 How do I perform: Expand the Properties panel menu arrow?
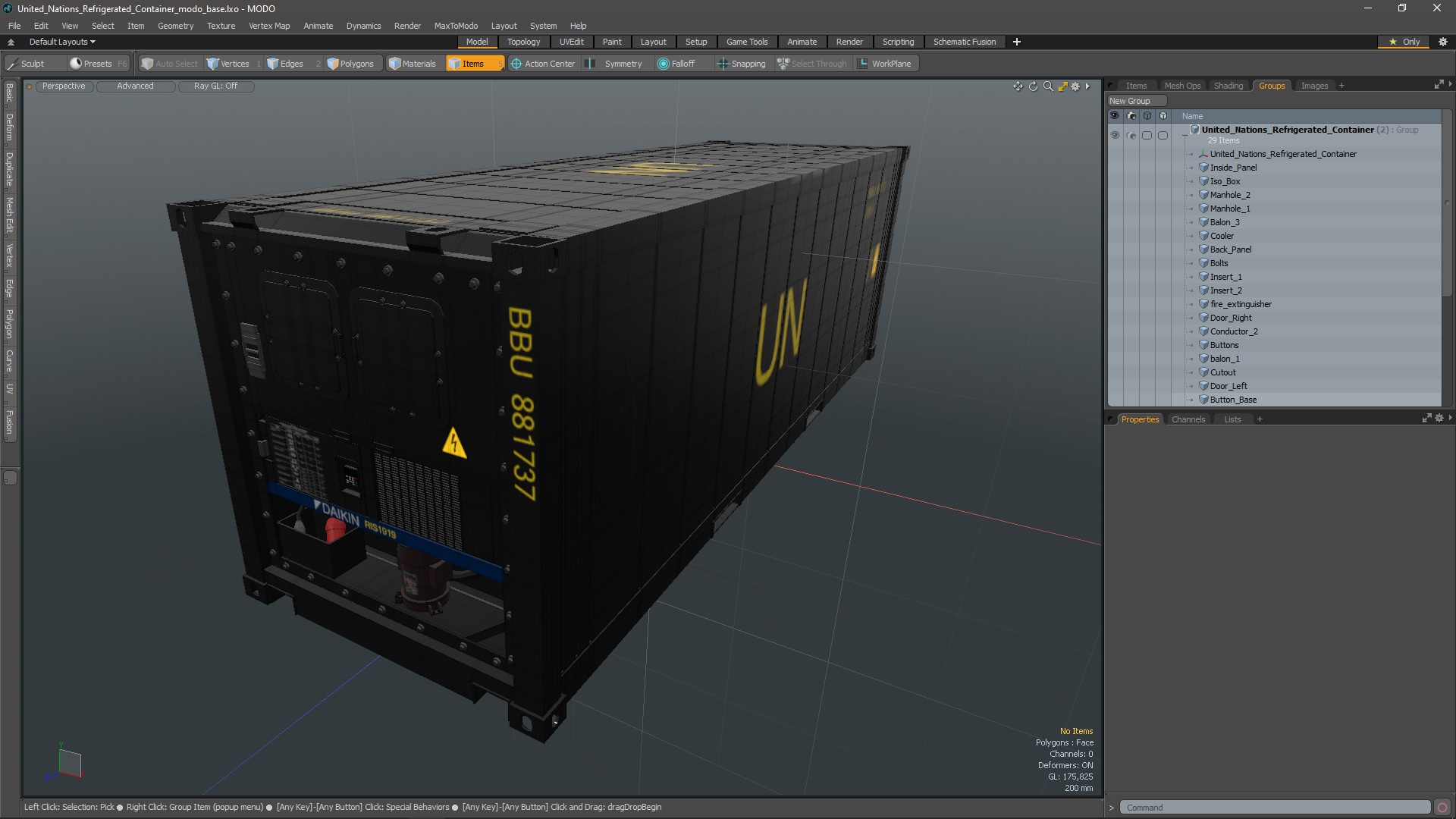pyautogui.click(x=1450, y=419)
